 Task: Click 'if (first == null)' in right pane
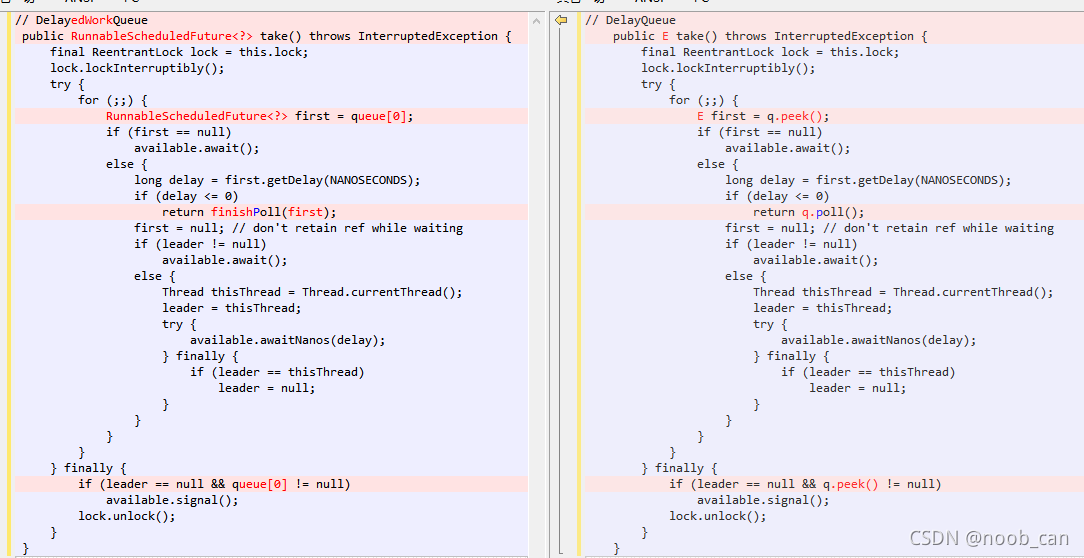pos(760,132)
